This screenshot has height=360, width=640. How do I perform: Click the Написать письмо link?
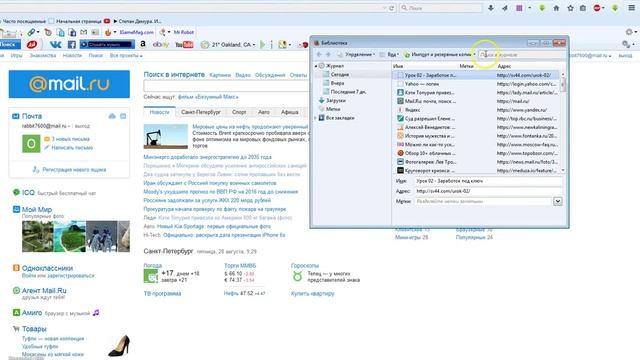click(72, 147)
